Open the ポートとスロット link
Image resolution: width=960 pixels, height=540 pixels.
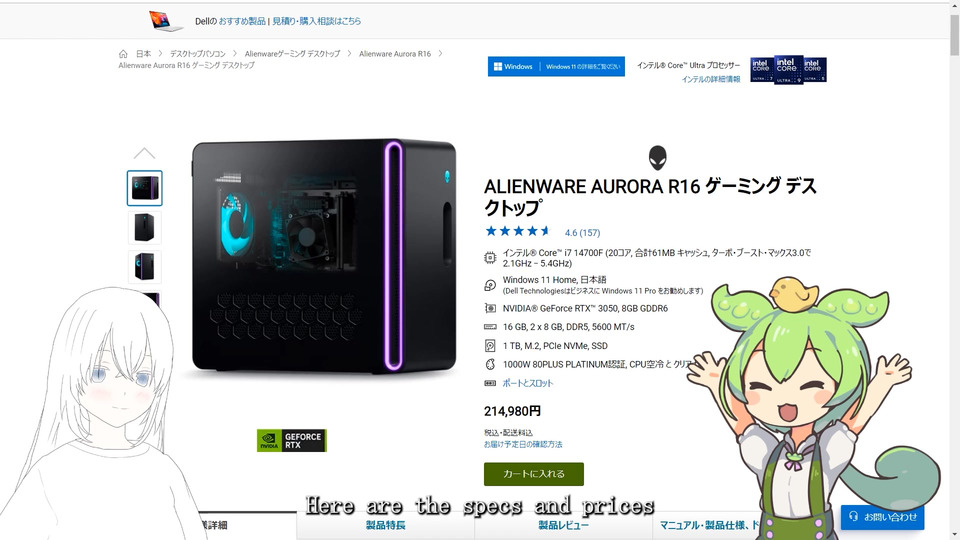click(528, 383)
